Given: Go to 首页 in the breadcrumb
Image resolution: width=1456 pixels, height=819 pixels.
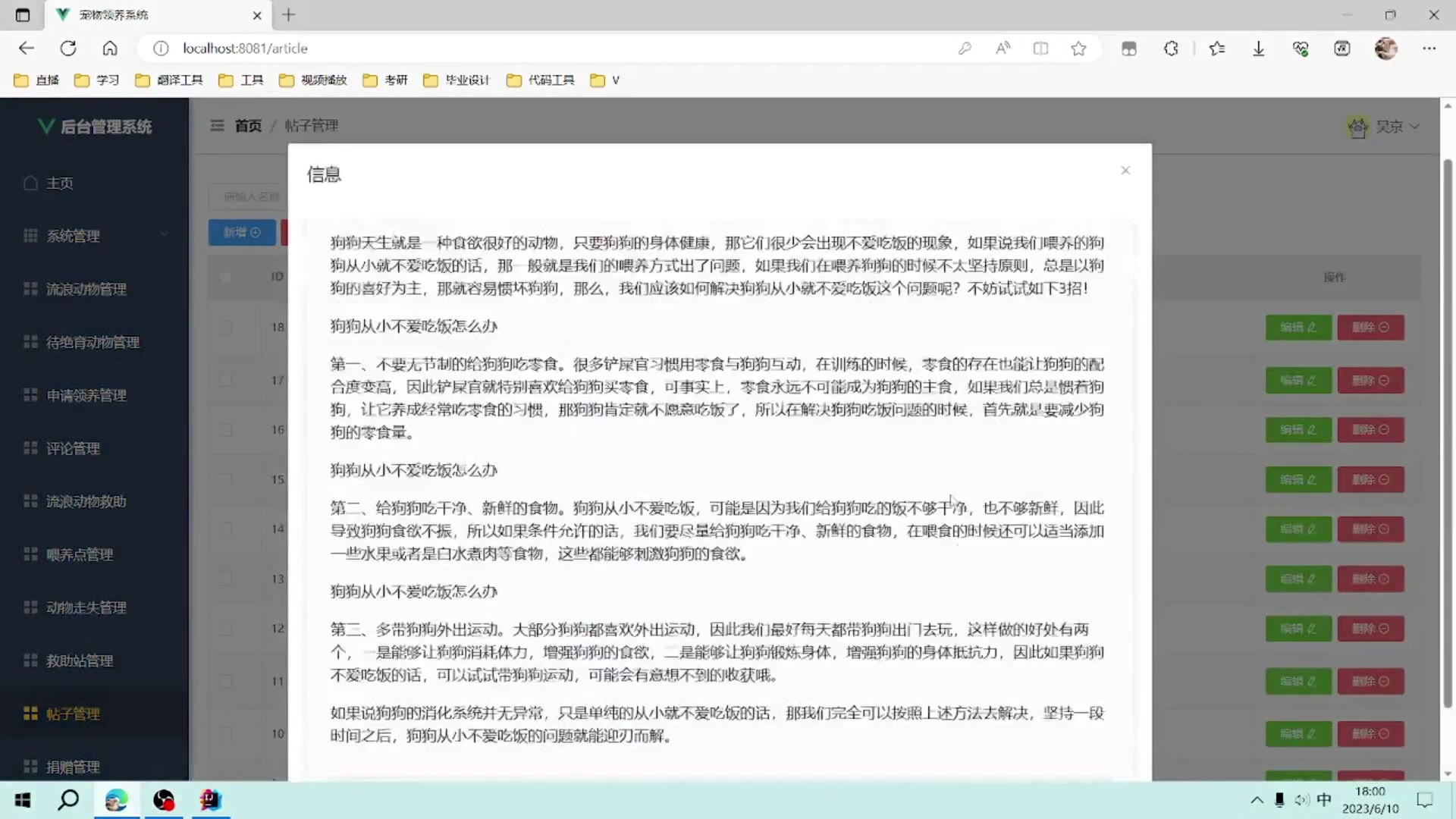Looking at the screenshot, I should tap(248, 126).
